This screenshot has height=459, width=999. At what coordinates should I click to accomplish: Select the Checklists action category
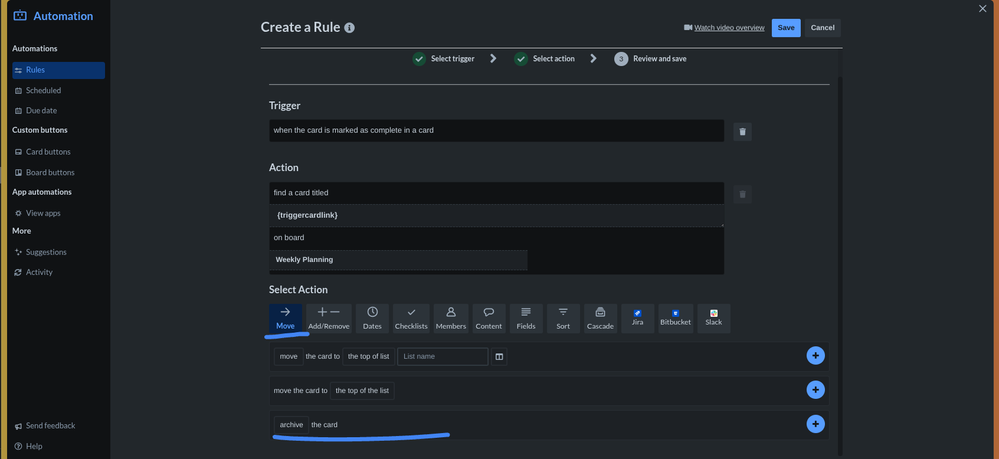(411, 318)
